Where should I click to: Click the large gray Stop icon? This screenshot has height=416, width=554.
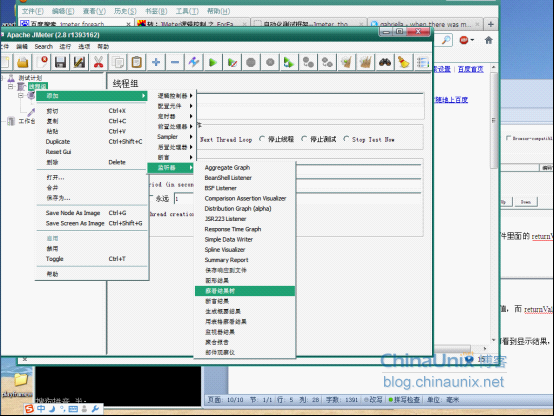251,63
